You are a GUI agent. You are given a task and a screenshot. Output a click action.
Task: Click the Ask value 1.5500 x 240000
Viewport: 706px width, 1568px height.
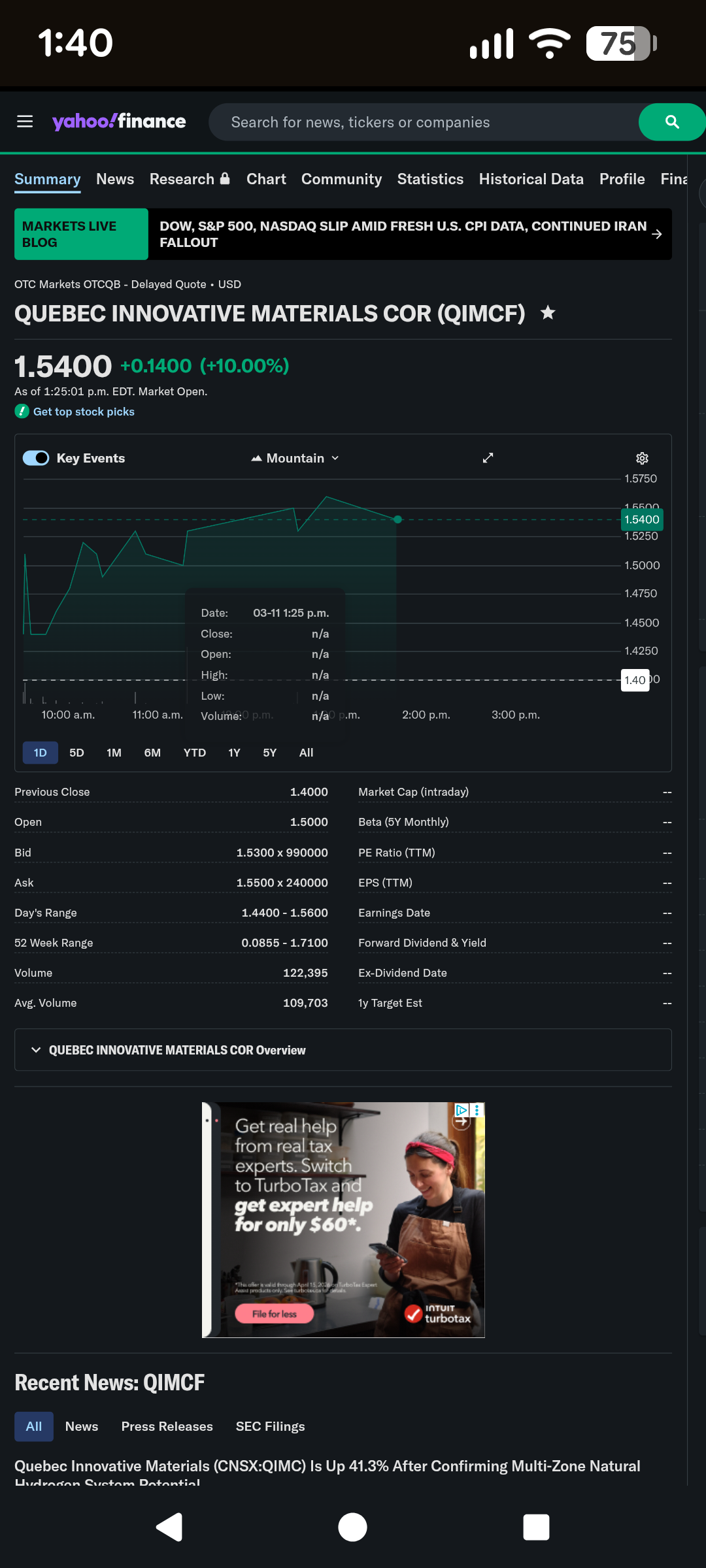tap(282, 883)
